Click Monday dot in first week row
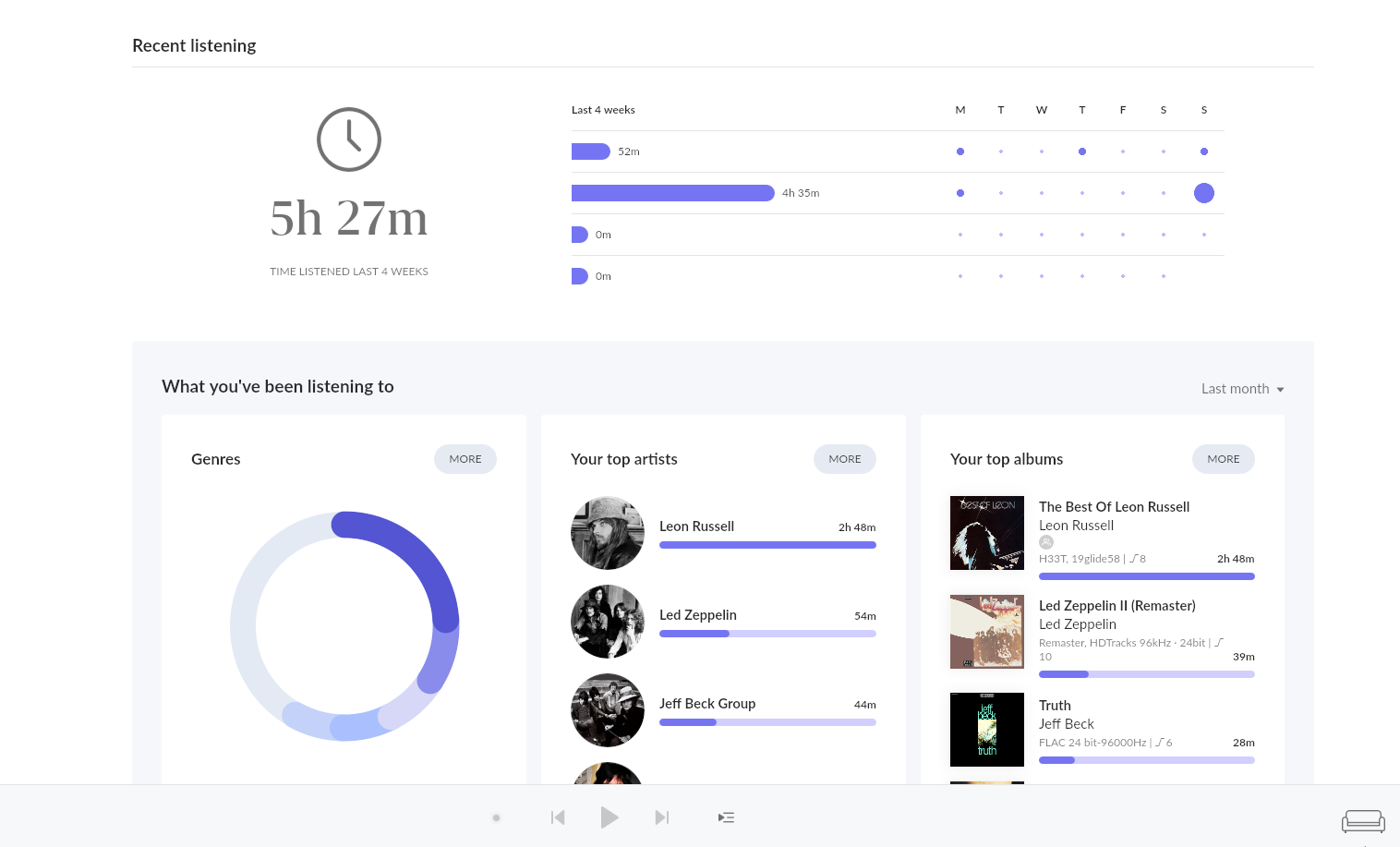 [960, 151]
